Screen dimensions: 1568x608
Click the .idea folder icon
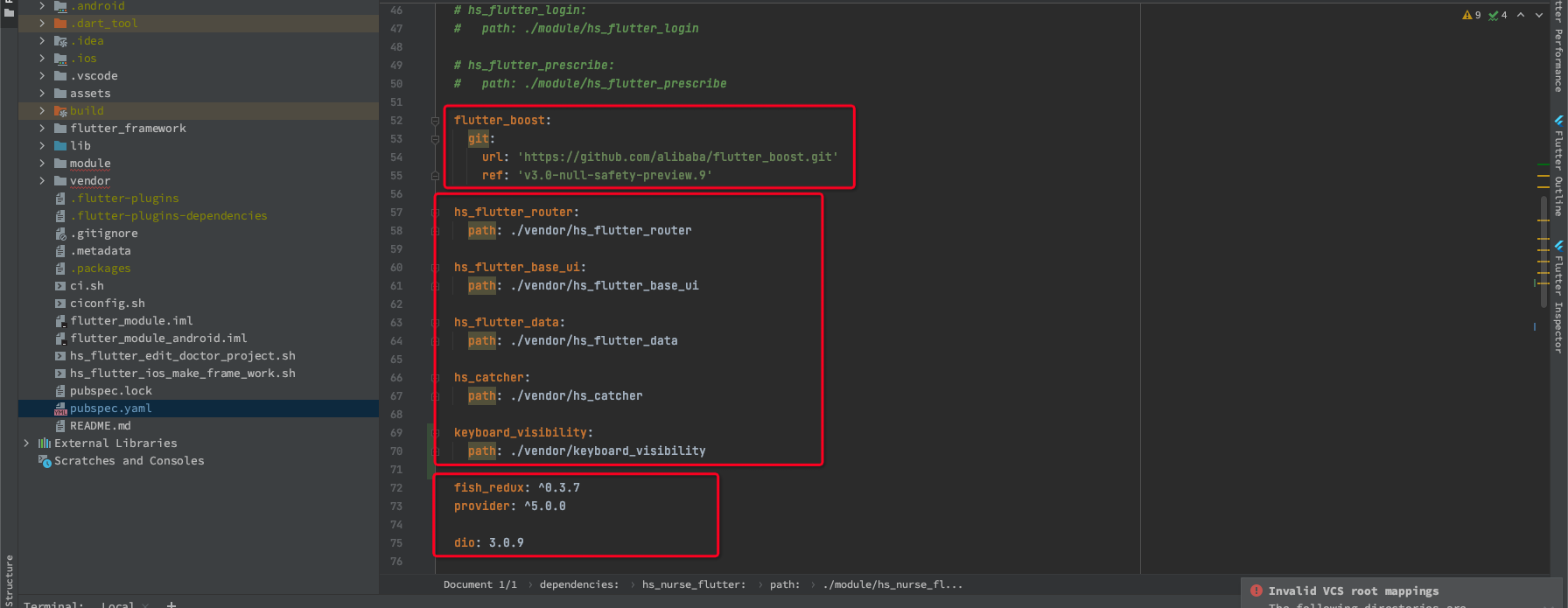pos(60,41)
